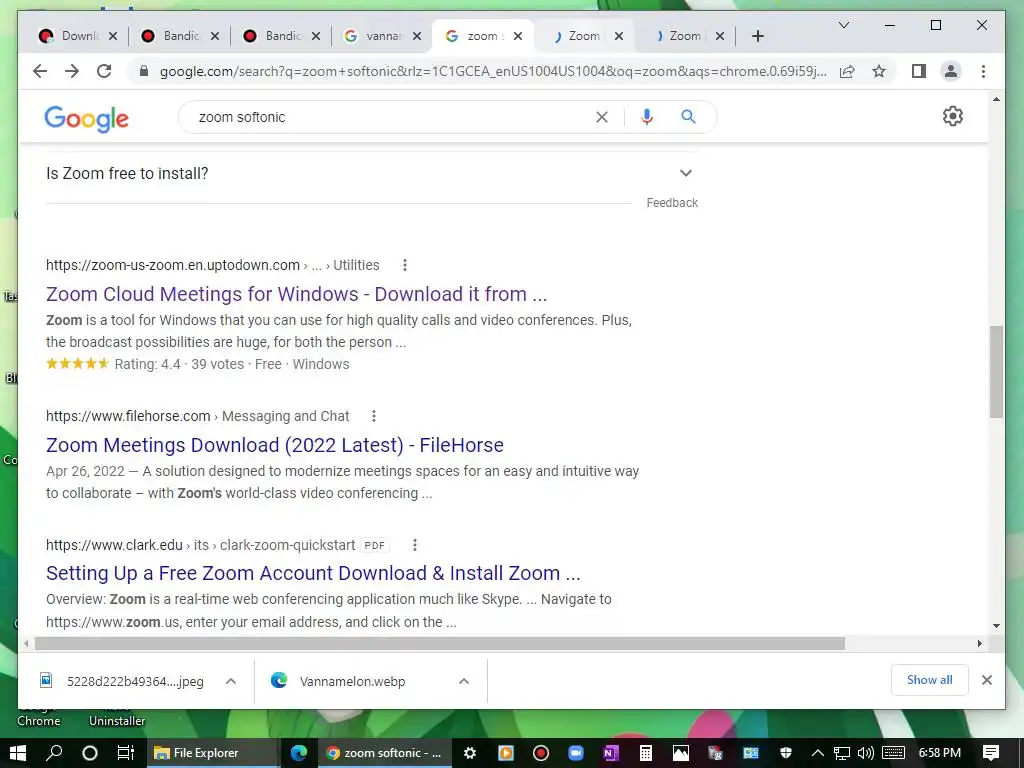This screenshot has width=1024, height=768.
Task: Clear the Google search box
Action: point(601,117)
